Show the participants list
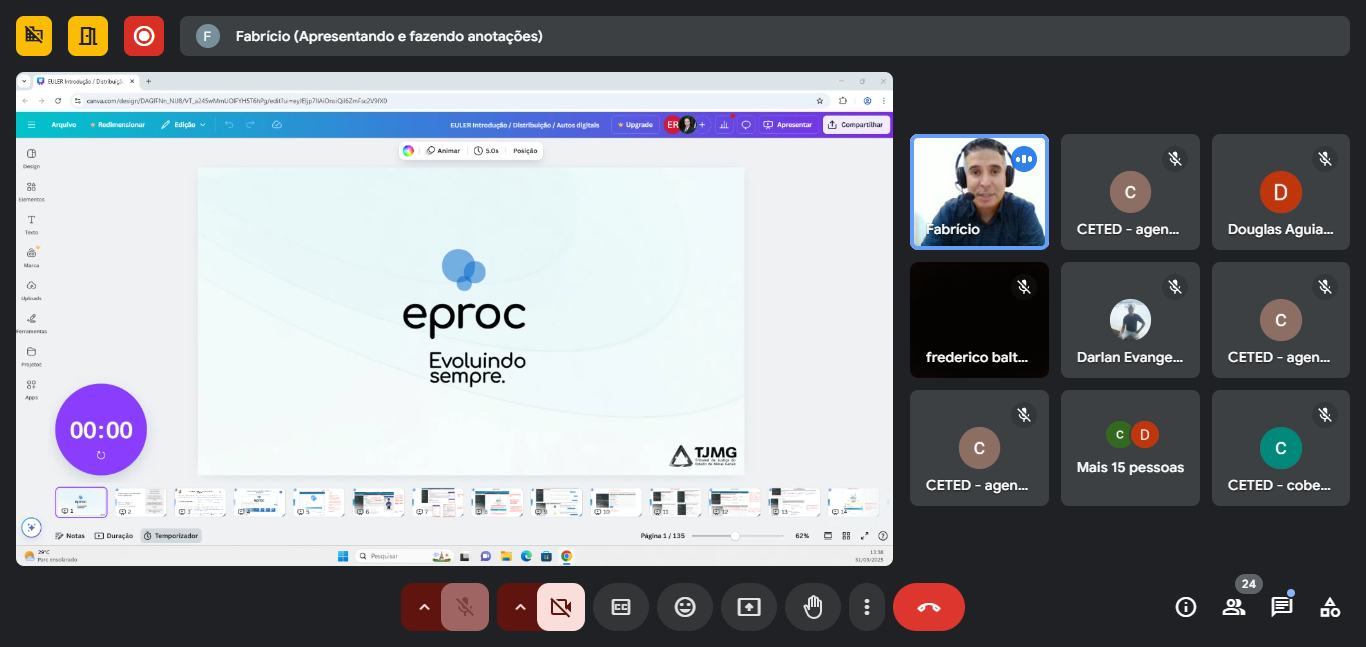 point(1234,607)
